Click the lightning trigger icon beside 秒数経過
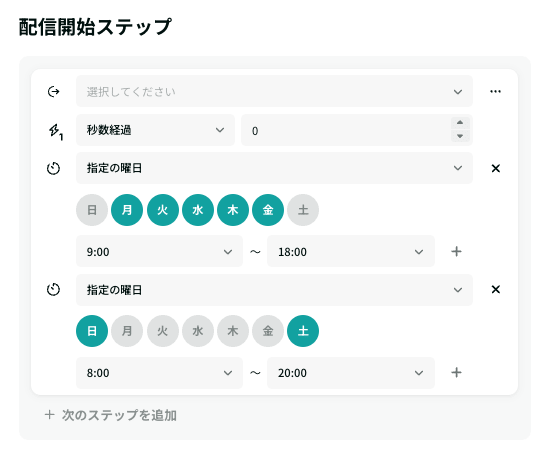Viewport: 545px width, 457px height. (x=55, y=132)
